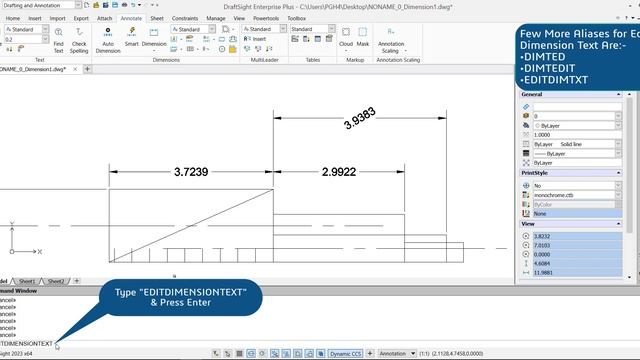Launch the Auto Dimension tool
Screen dimensions: 640x360
coord(108,40)
